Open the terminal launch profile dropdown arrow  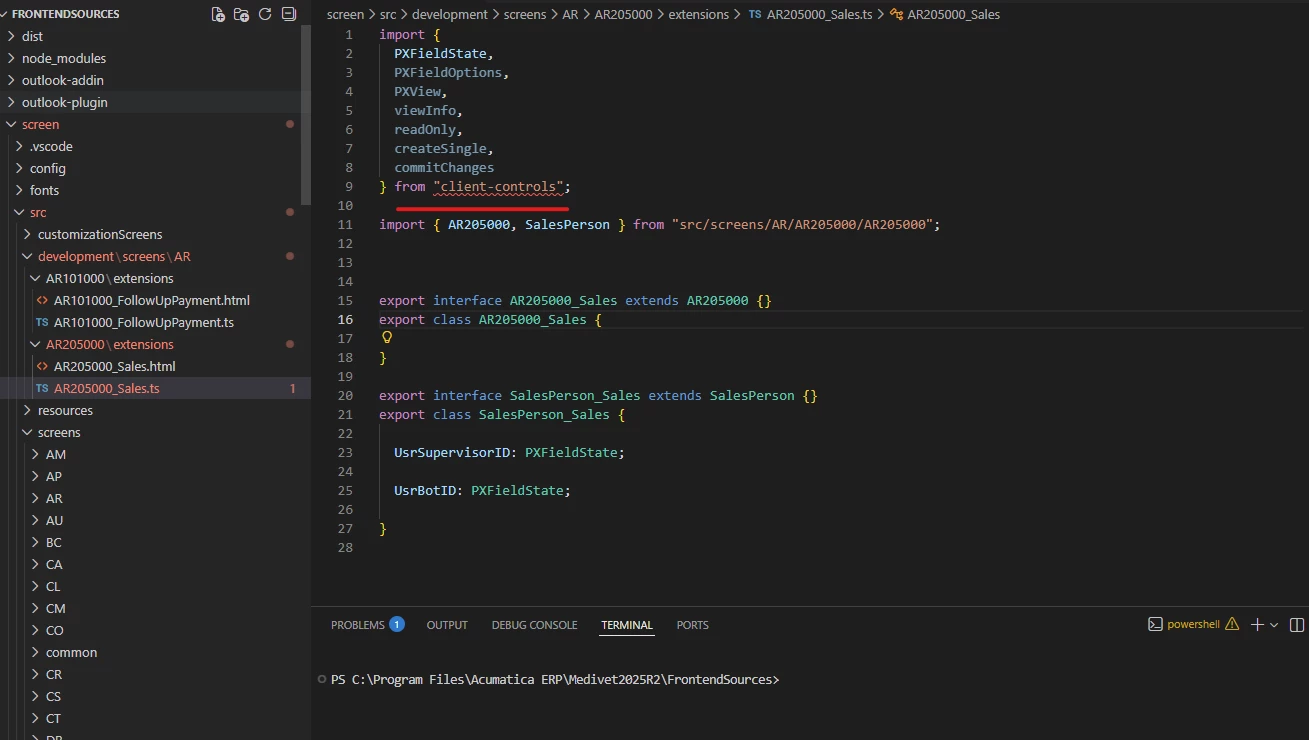coord(1274,624)
